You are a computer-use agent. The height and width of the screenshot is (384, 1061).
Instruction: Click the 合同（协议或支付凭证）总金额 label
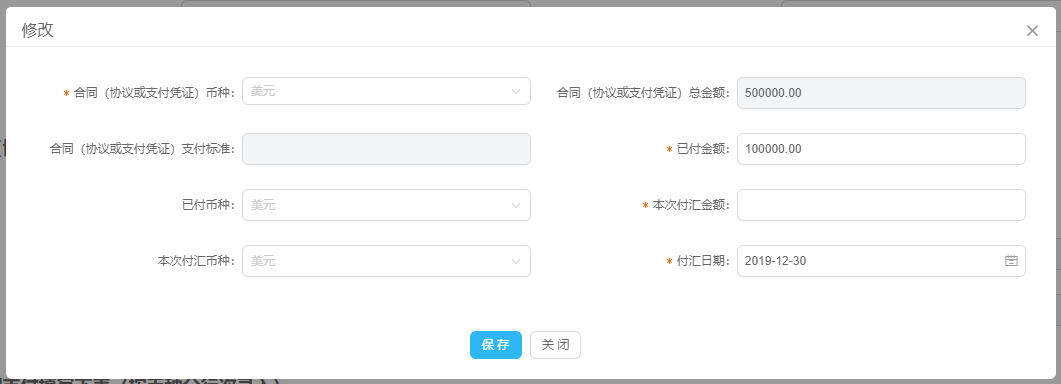(644, 93)
